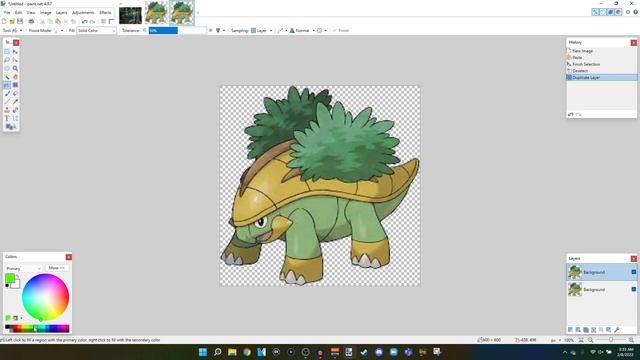The width and height of the screenshot is (640, 360).
Task: Select the Magic Wand tool
Action: 7,77
